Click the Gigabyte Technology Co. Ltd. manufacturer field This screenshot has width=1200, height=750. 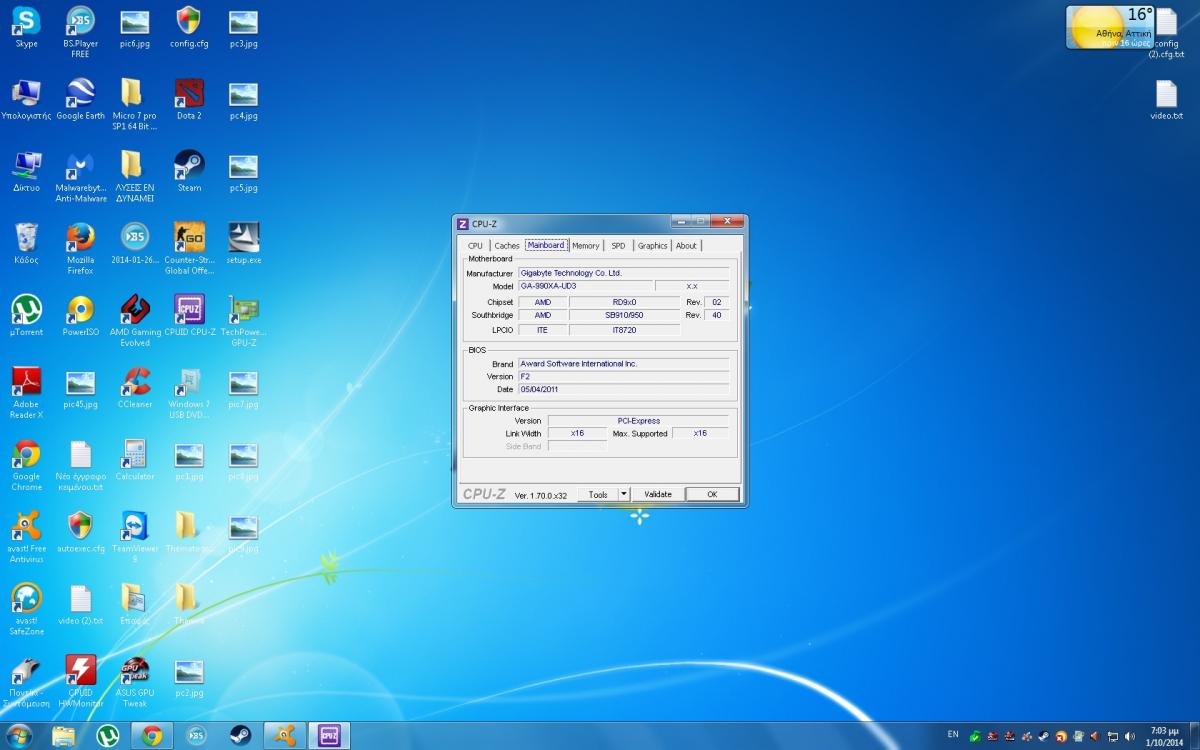pos(623,273)
